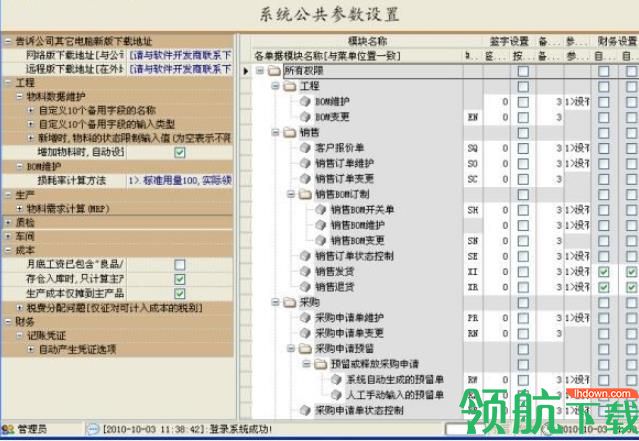The width and height of the screenshot is (639, 441).
Task: Collapse the 采购申请预留 folder node
Action: (x=291, y=348)
